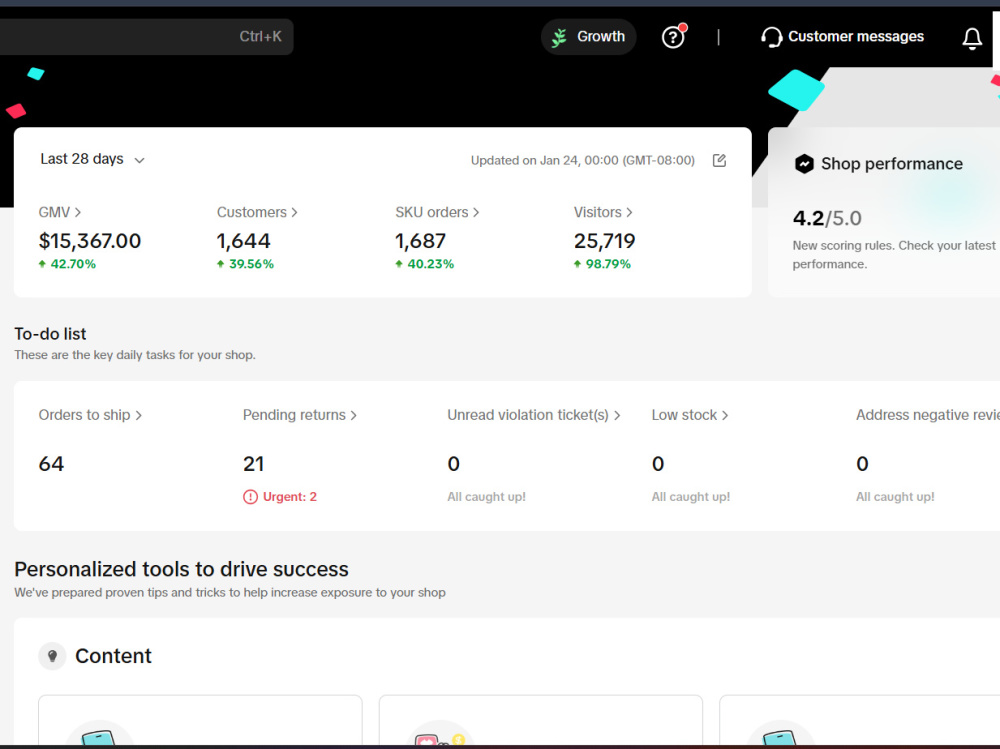The height and width of the screenshot is (749, 1000).
Task: Edit dashboard metrics with pencil icon
Action: tap(719, 160)
